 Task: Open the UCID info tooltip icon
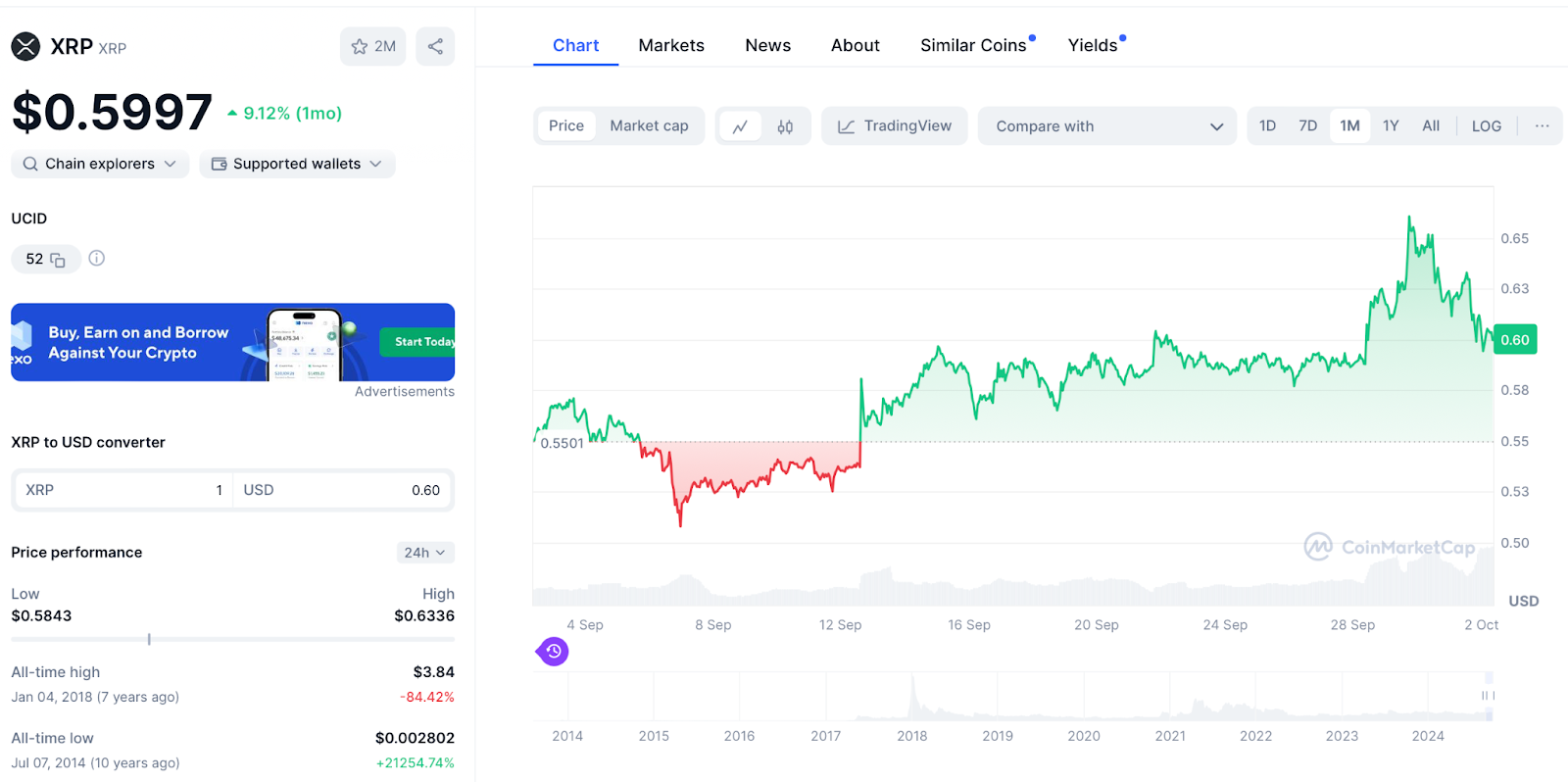(x=96, y=258)
